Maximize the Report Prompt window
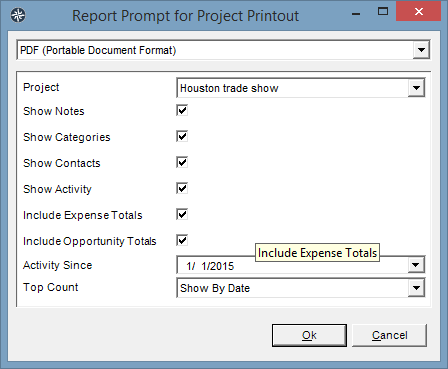The image size is (448, 369). tap(383, 12)
